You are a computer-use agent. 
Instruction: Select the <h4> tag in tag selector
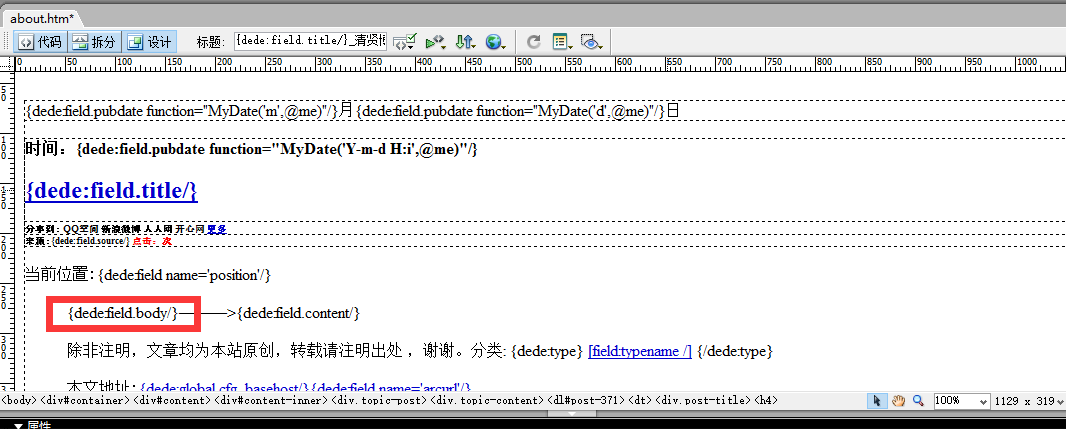point(765,401)
